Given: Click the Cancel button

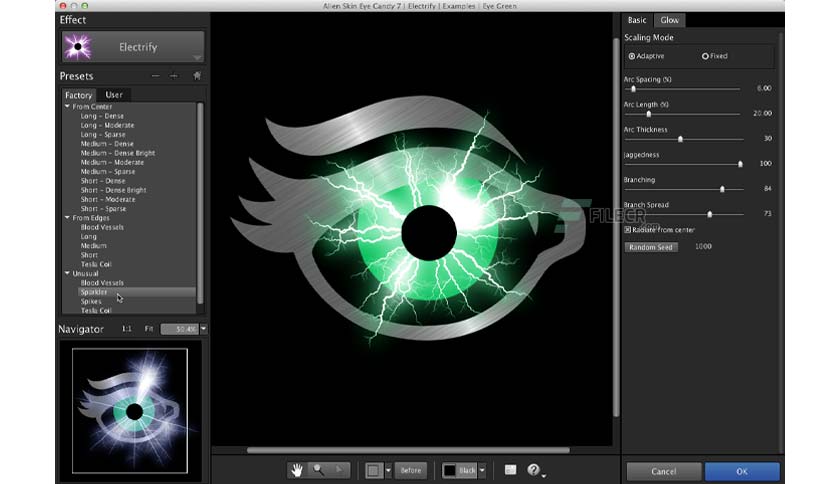Looking at the screenshot, I should tap(664, 471).
